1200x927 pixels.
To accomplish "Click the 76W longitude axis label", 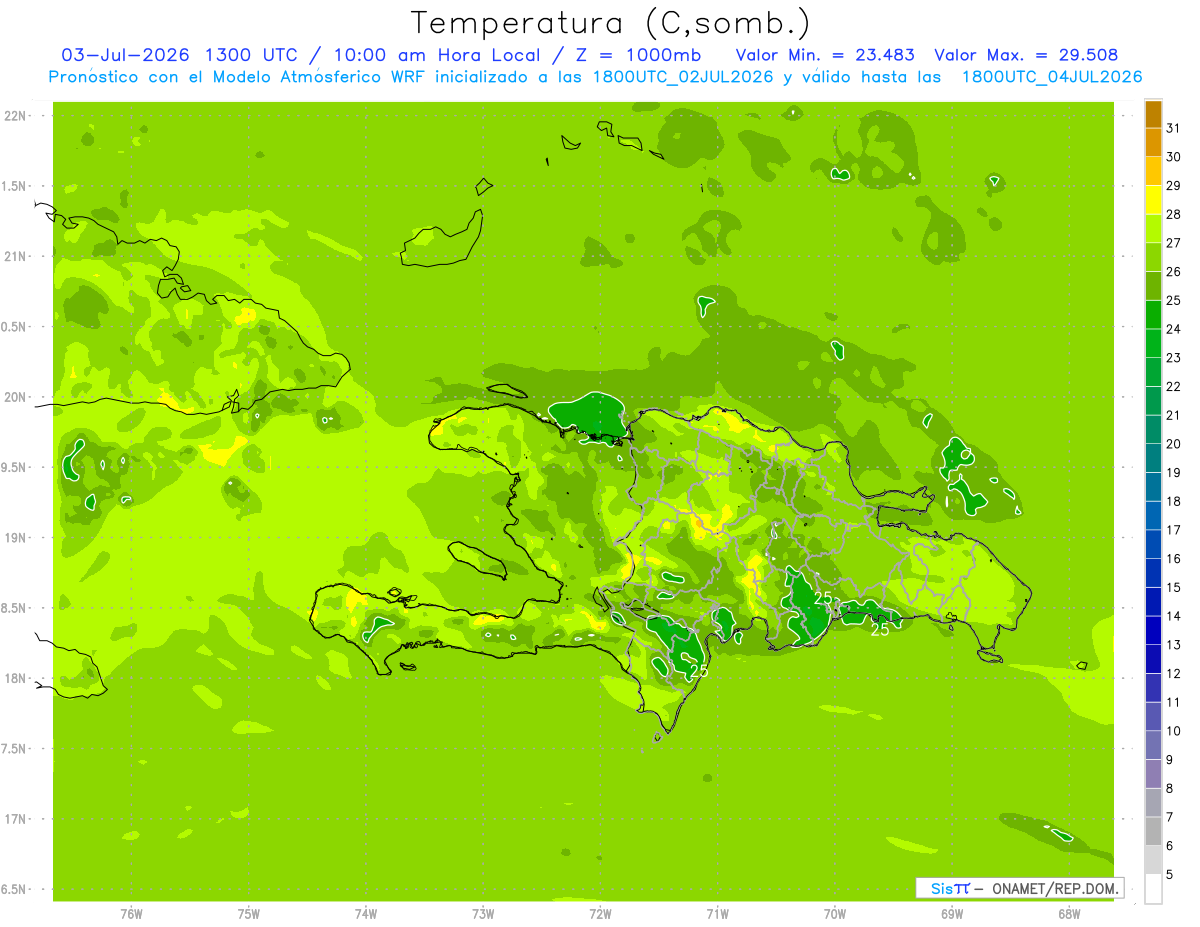I will pos(131,914).
